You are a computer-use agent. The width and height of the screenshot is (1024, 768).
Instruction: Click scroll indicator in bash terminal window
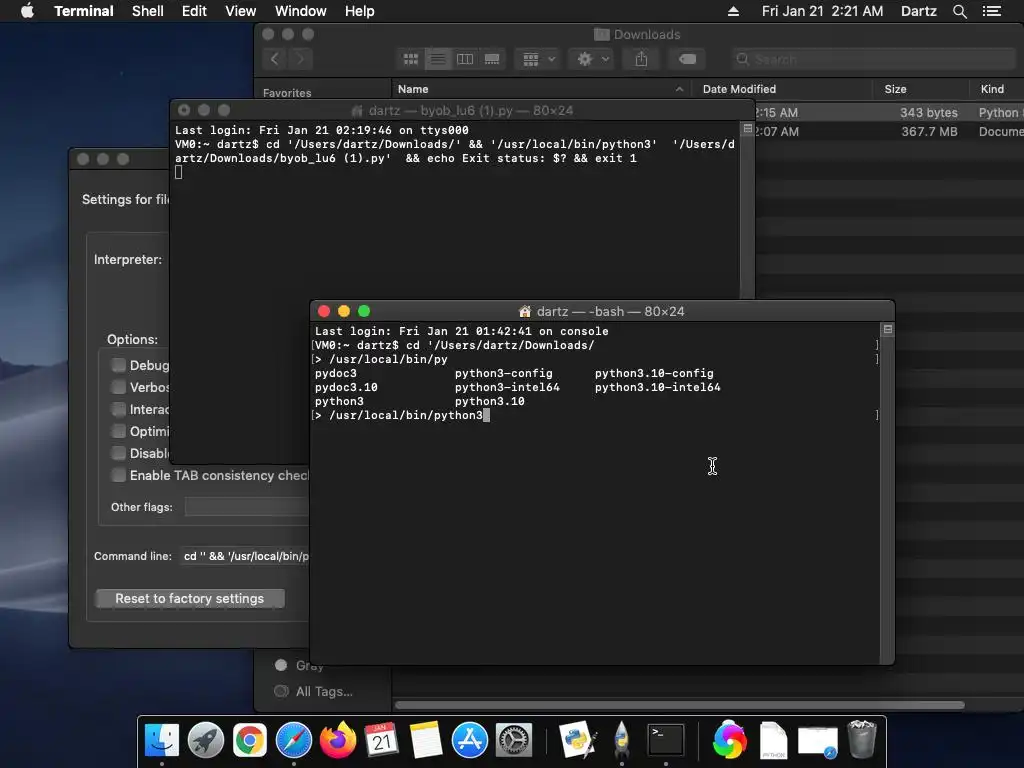[x=888, y=329]
